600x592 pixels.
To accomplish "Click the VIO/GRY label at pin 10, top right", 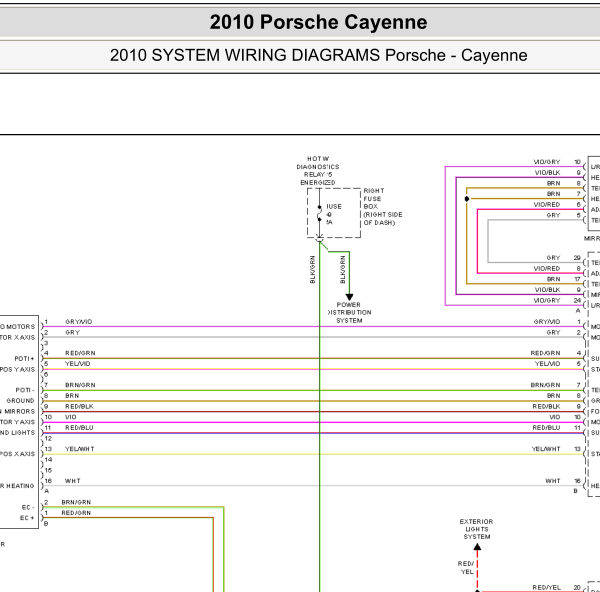I will (547, 162).
